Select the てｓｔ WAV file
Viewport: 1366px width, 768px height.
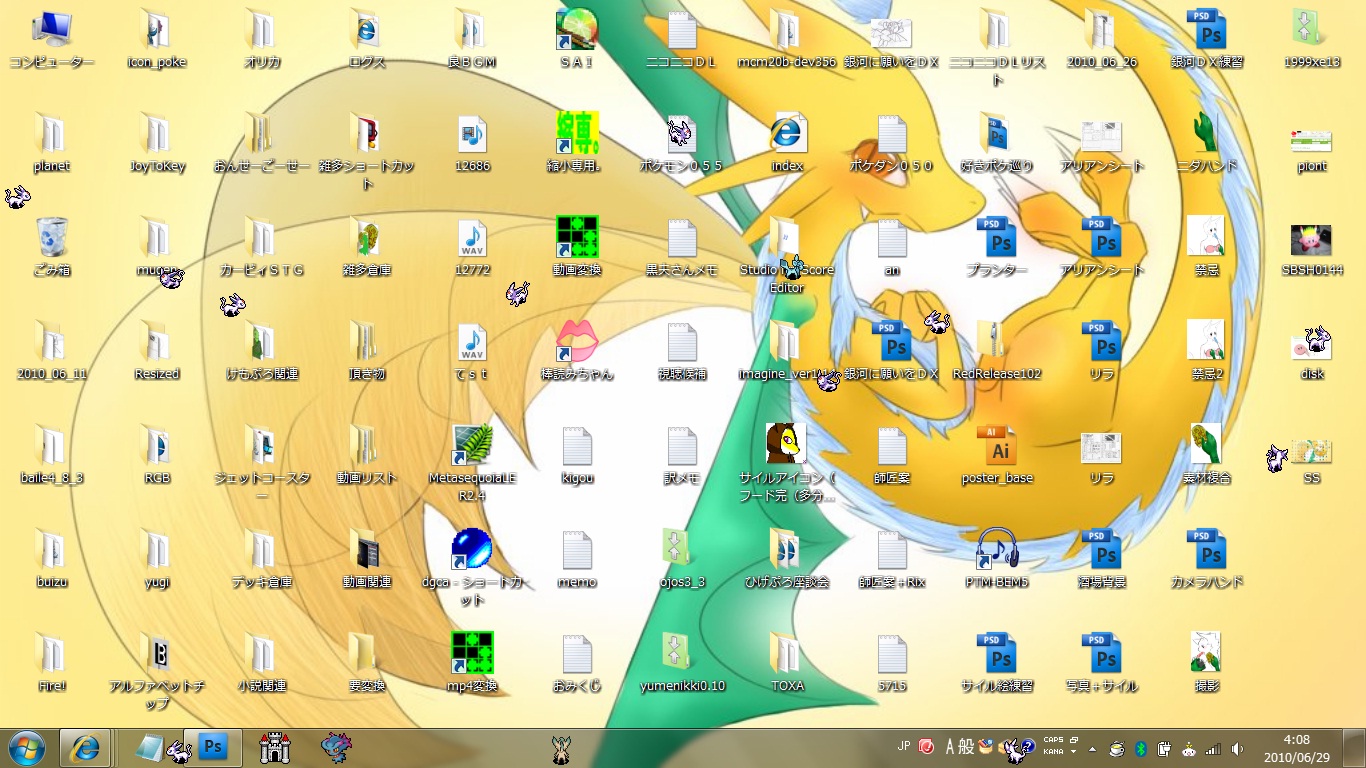472,352
